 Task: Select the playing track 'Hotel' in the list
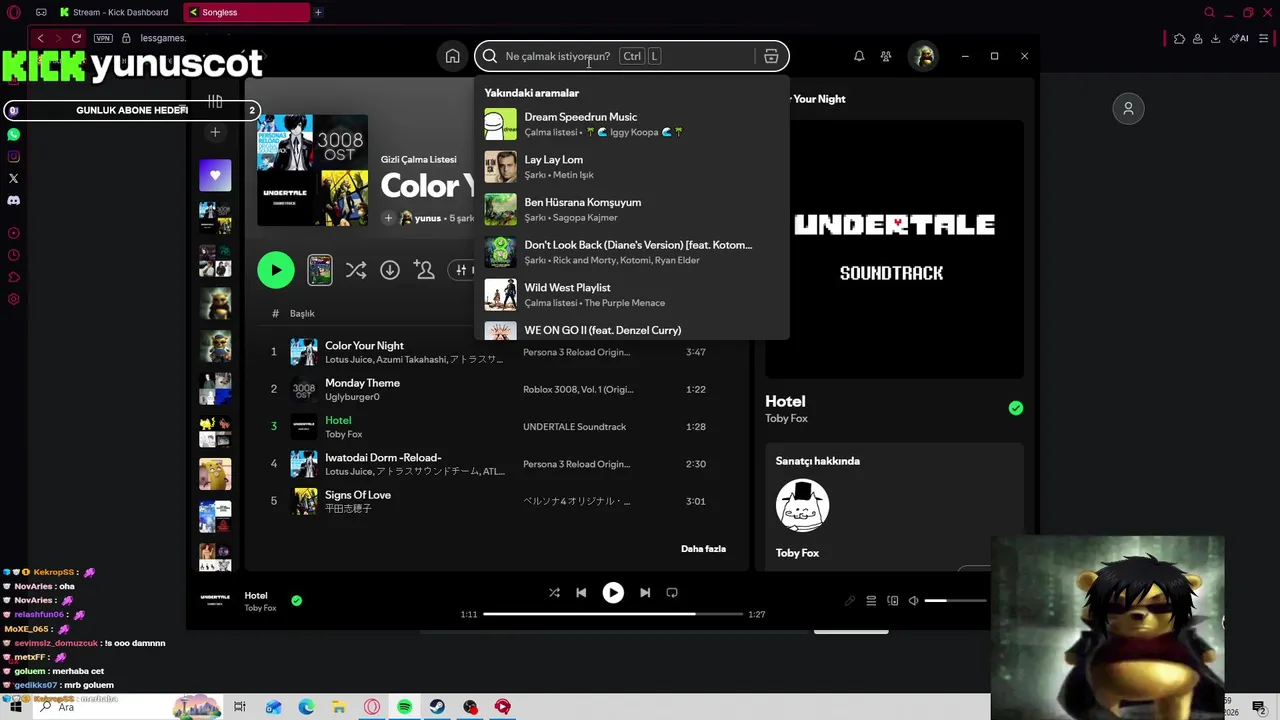click(496, 427)
